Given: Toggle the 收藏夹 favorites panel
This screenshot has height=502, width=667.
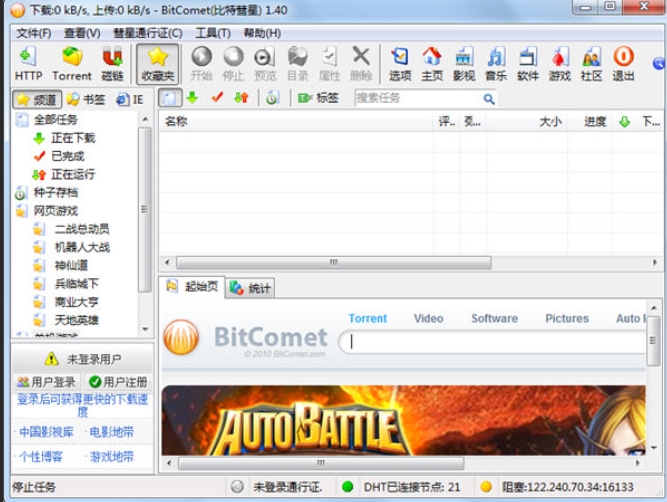Looking at the screenshot, I should point(158,64).
